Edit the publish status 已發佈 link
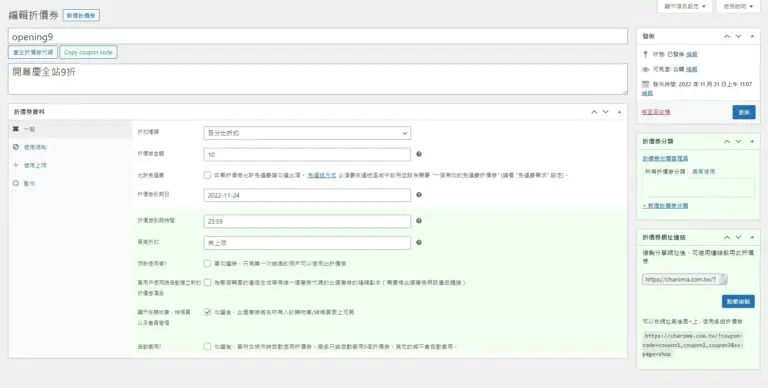 692,54
